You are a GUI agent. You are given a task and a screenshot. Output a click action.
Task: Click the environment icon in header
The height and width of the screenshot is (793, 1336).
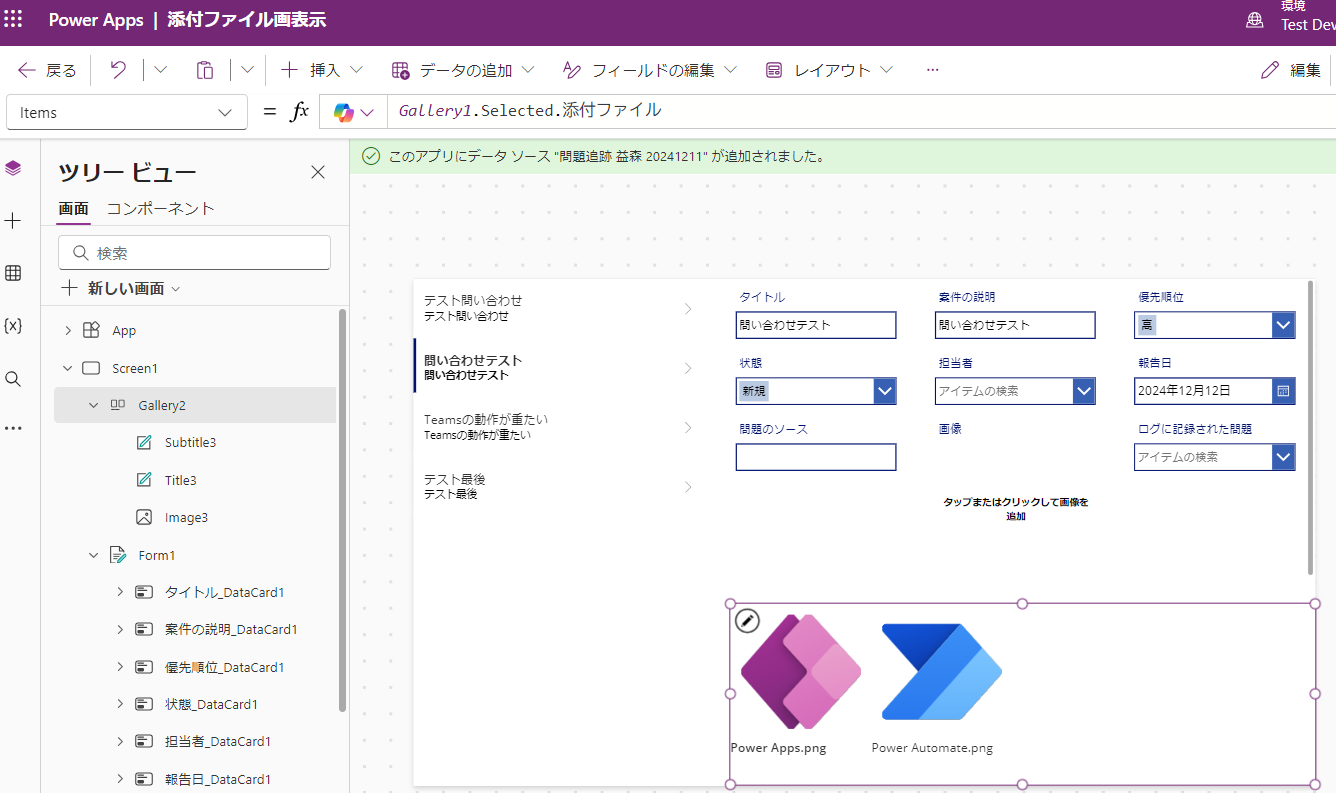[x=1254, y=20]
